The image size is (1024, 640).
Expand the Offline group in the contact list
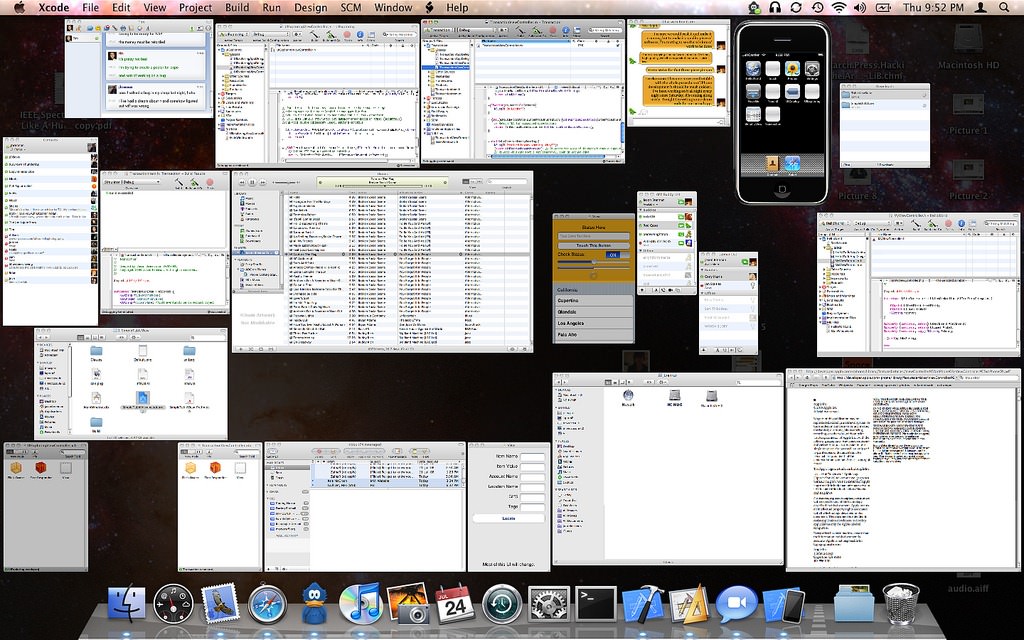pos(703,293)
